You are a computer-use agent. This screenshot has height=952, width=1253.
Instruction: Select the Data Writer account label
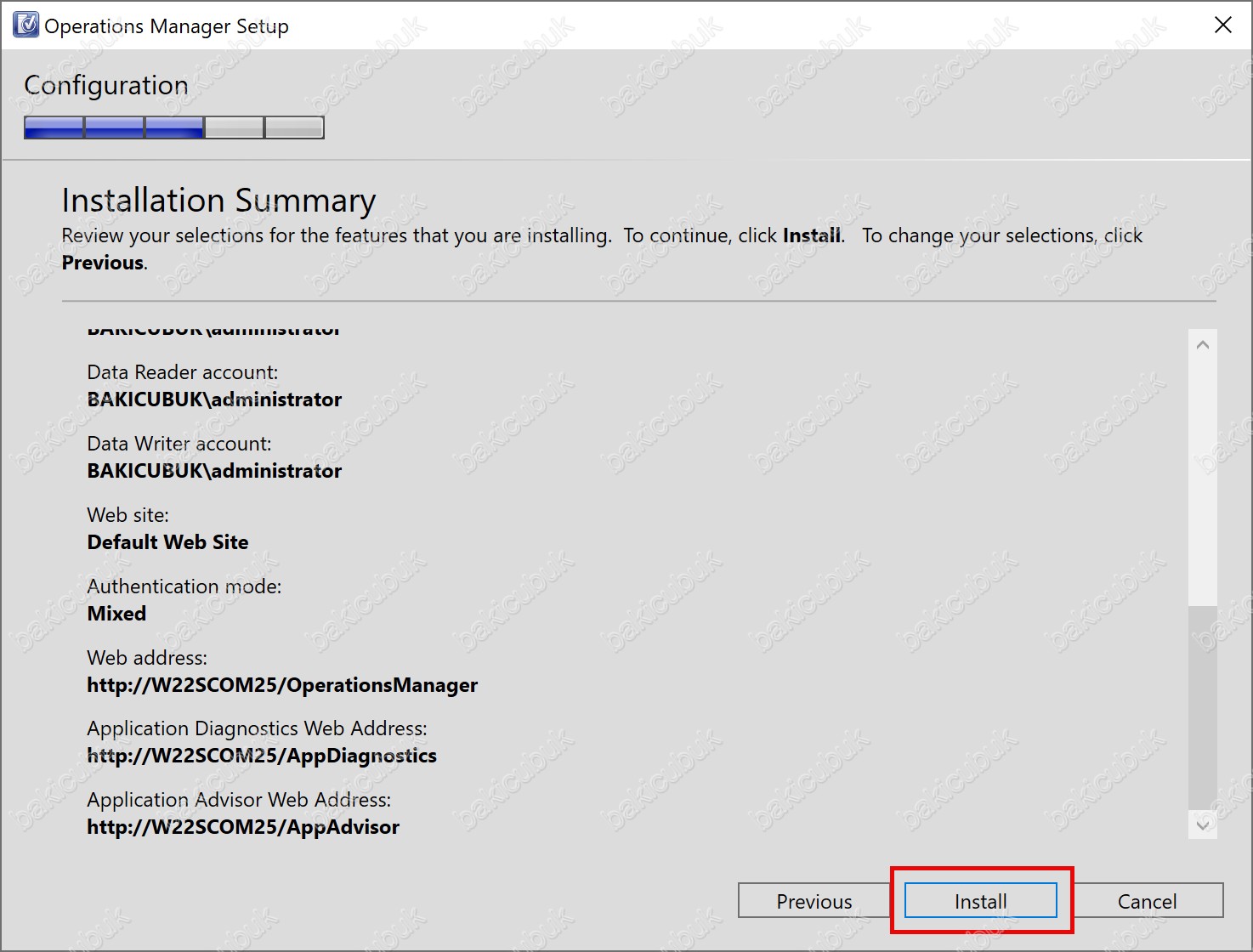pos(179,444)
